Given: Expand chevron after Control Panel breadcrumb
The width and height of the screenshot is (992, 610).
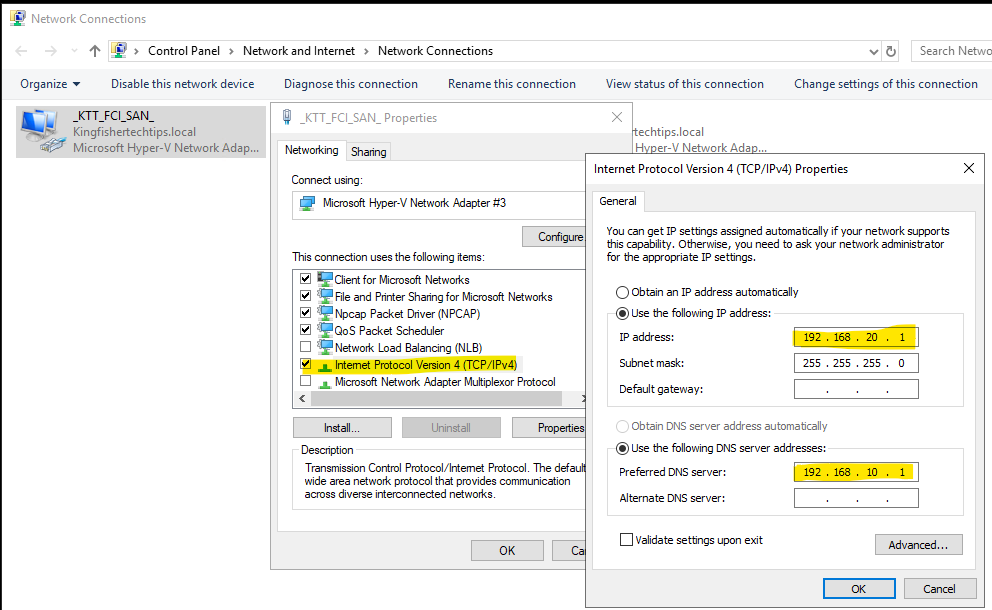Looking at the screenshot, I should (x=231, y=51).
